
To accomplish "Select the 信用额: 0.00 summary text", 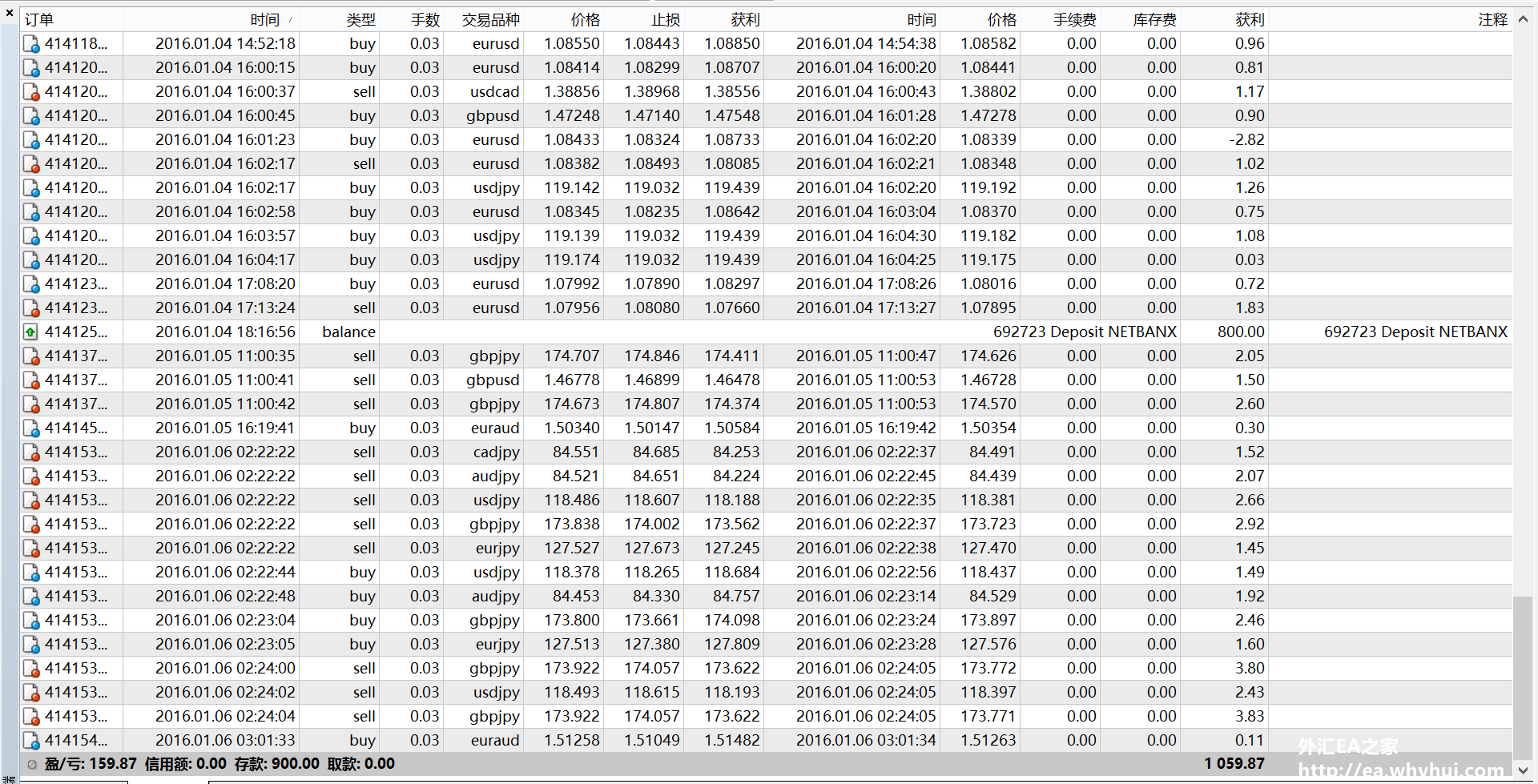I will pyautogui.click(x=186, y=764).
